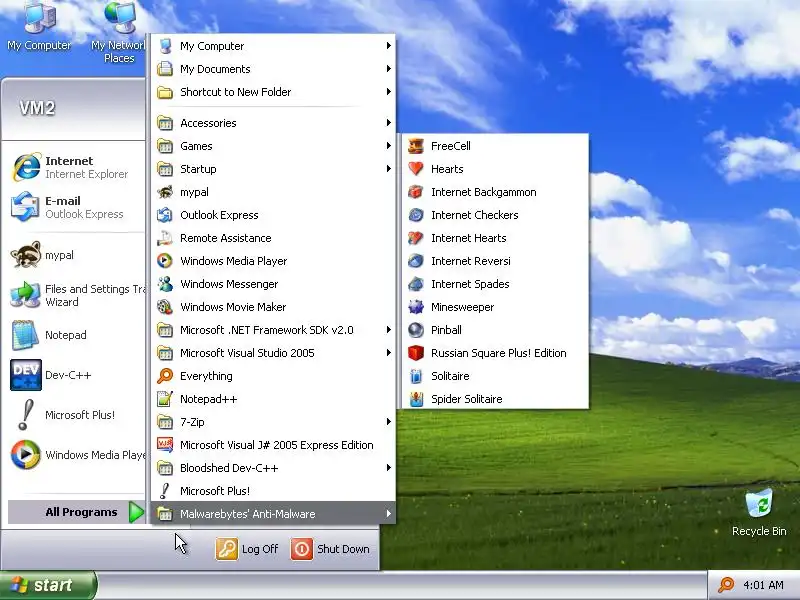
Task: Launch Windows Media Player from All Programs
Action: (273, 261)
